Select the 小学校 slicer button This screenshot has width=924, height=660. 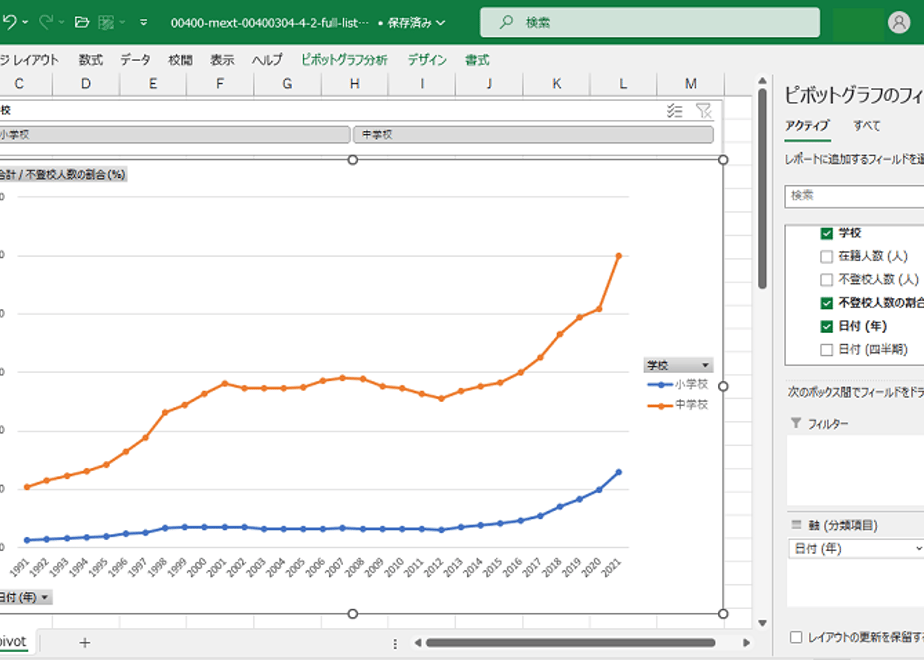coord(174,134)
